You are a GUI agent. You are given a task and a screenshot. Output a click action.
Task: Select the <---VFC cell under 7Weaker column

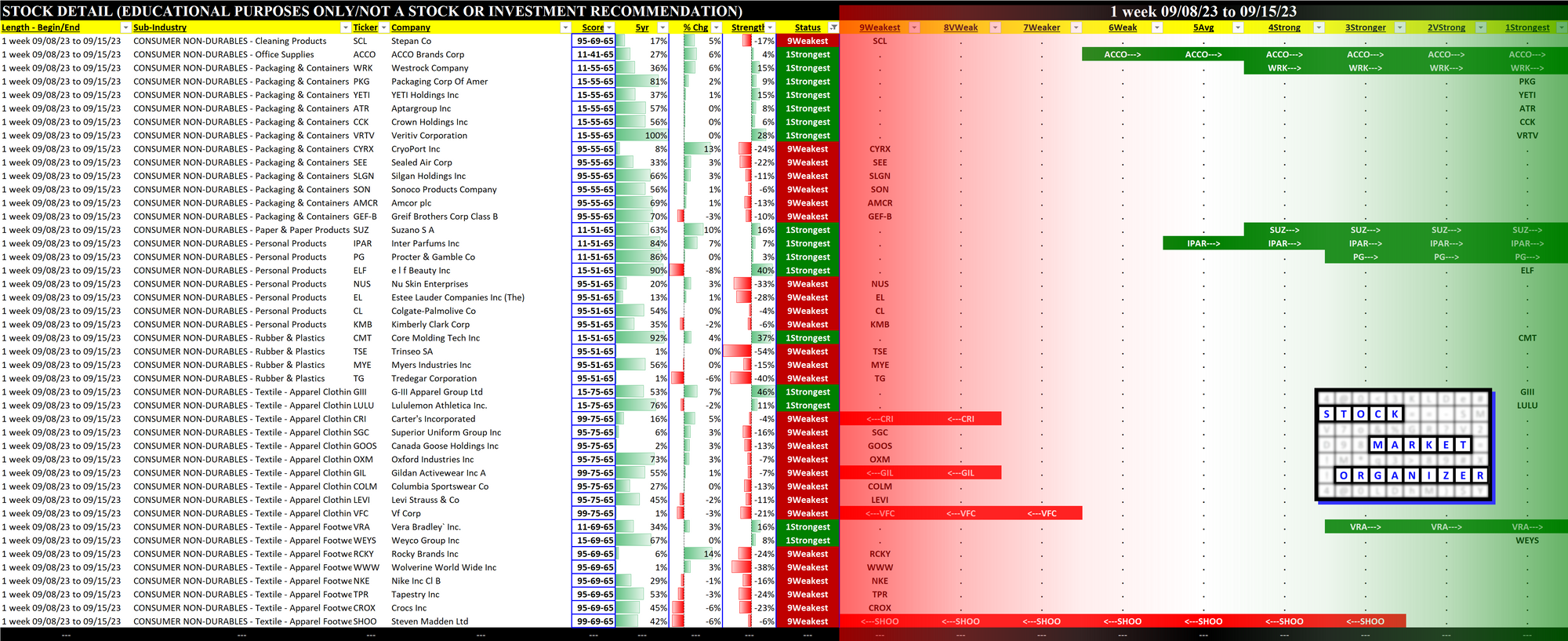[x=1042, y=514]
